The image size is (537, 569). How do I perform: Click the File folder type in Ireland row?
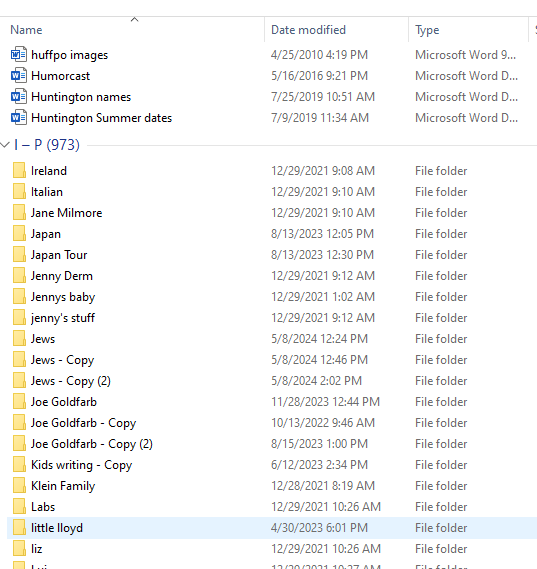coord(441,171)
